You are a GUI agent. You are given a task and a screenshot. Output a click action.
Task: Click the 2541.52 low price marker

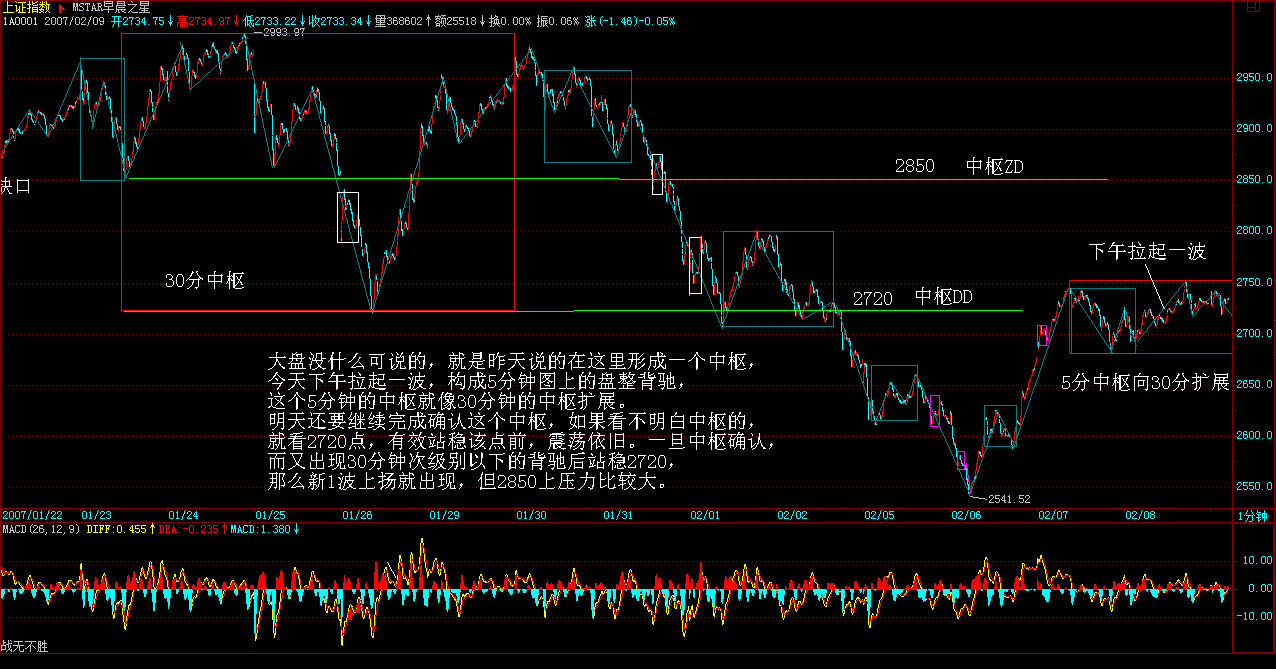(1007, 498)
